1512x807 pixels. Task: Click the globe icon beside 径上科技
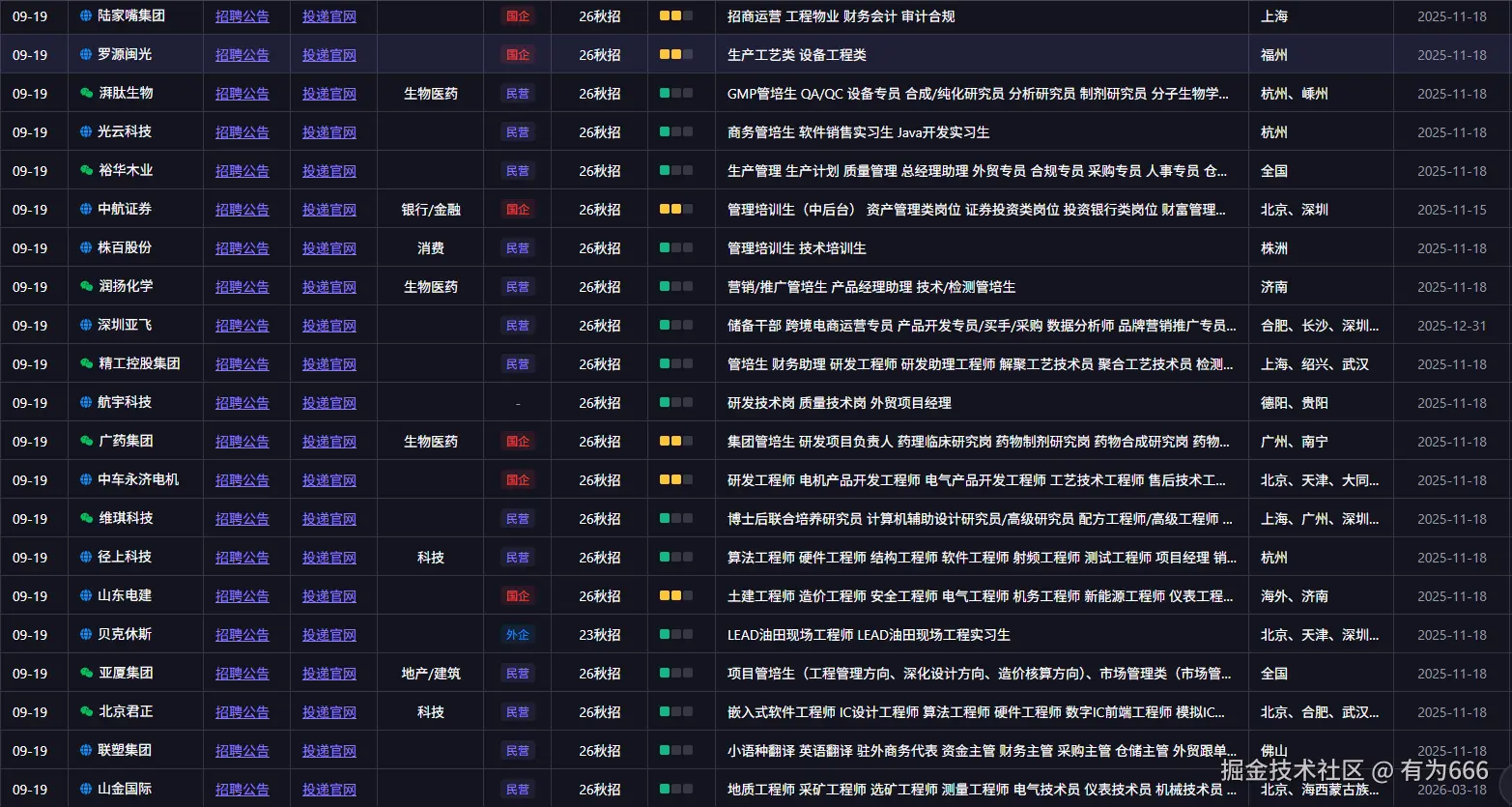[x=86, y=558]
